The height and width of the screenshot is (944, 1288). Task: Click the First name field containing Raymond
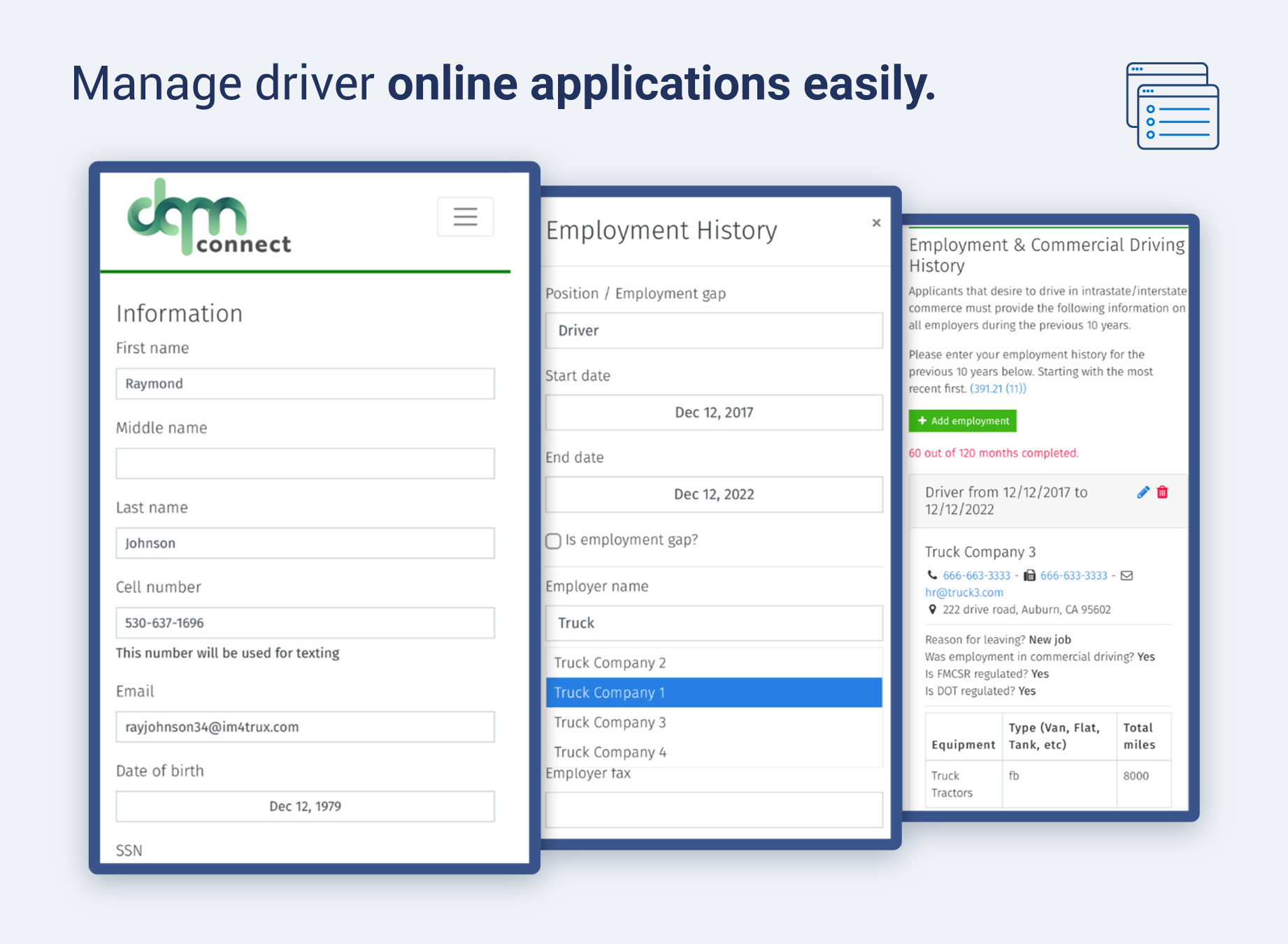(306, 384)
